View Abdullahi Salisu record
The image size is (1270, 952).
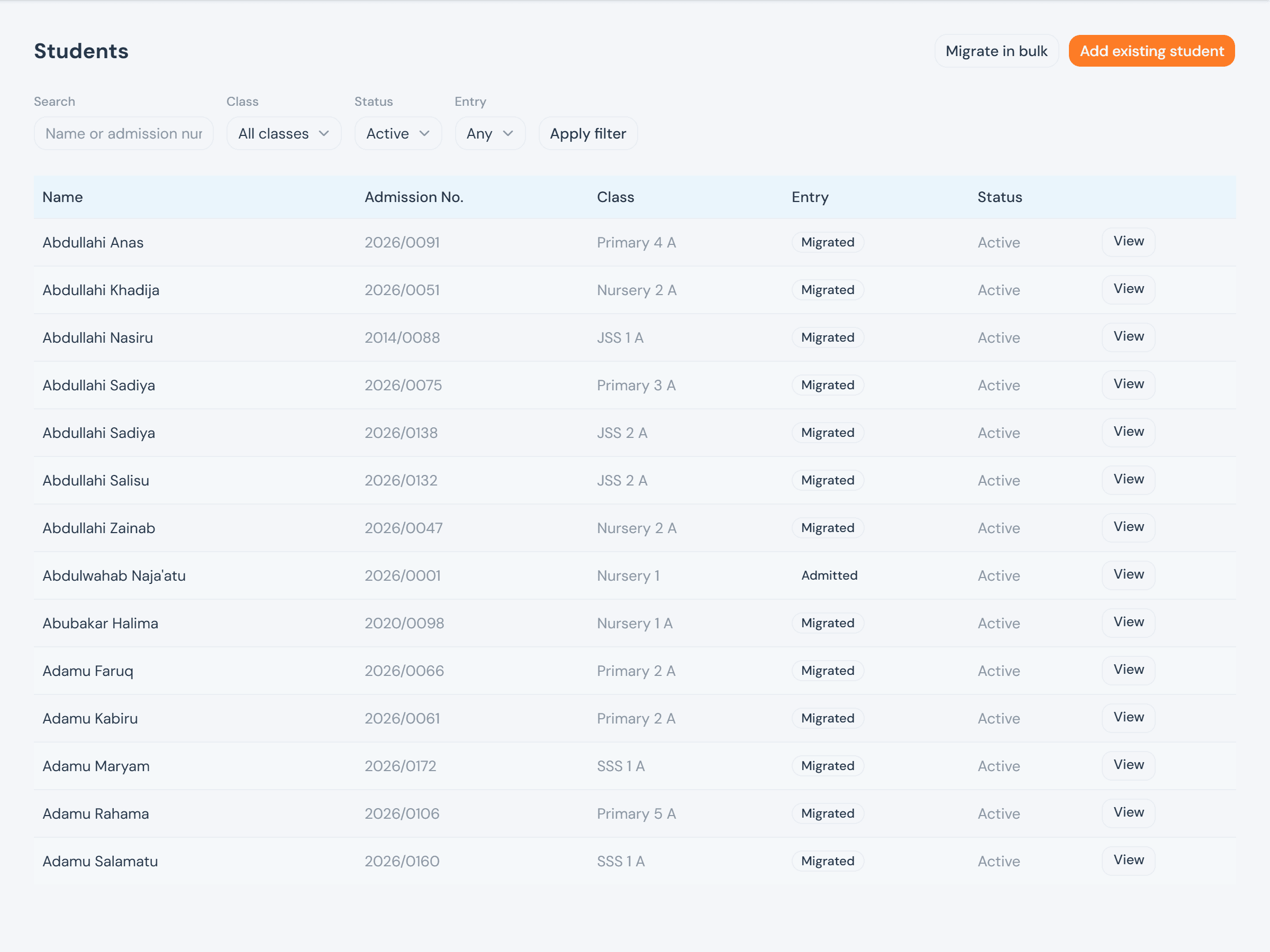pyautogui.click(x=1128, y=480)
